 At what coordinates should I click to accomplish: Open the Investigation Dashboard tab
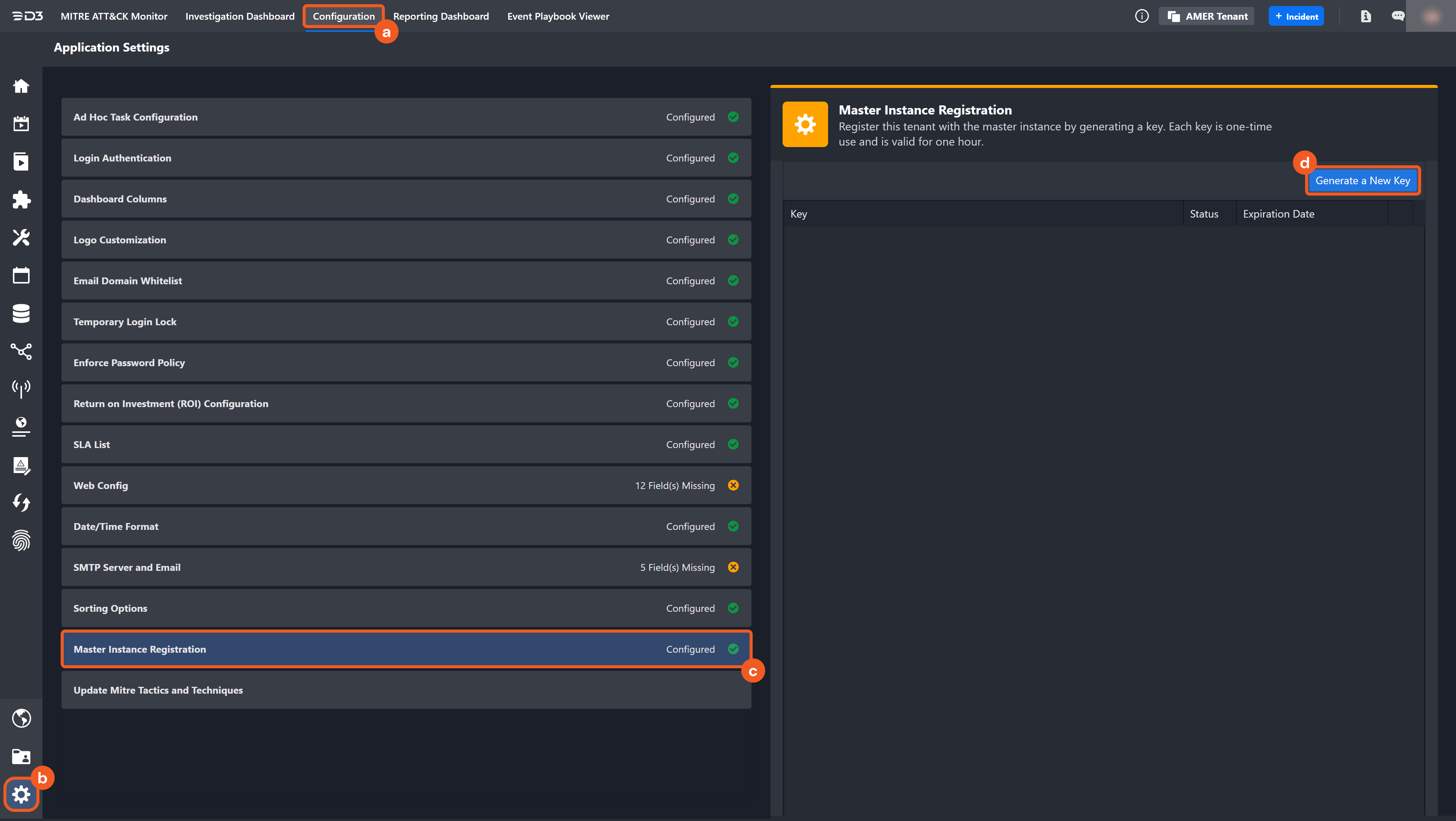tap(240, 16)
